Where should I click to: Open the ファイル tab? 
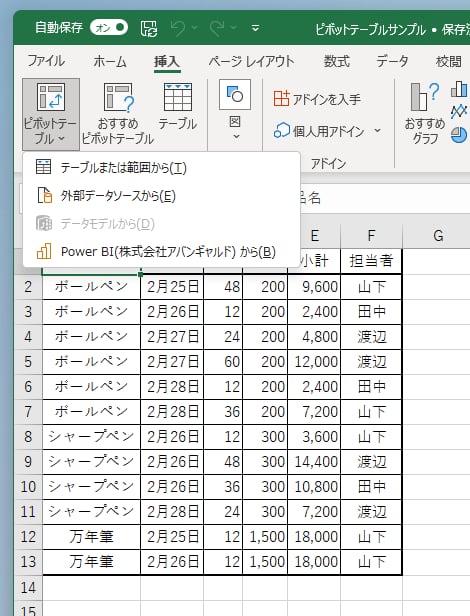tap(46, 61)
